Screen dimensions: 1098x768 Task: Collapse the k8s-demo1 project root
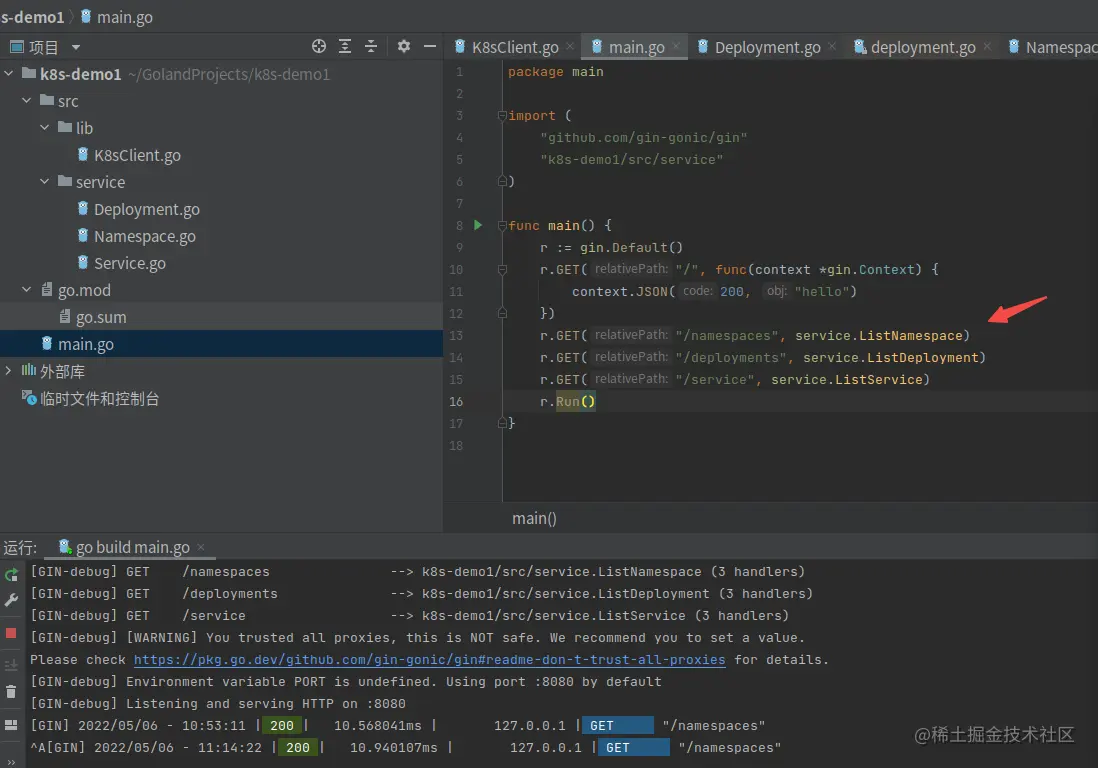9,74
